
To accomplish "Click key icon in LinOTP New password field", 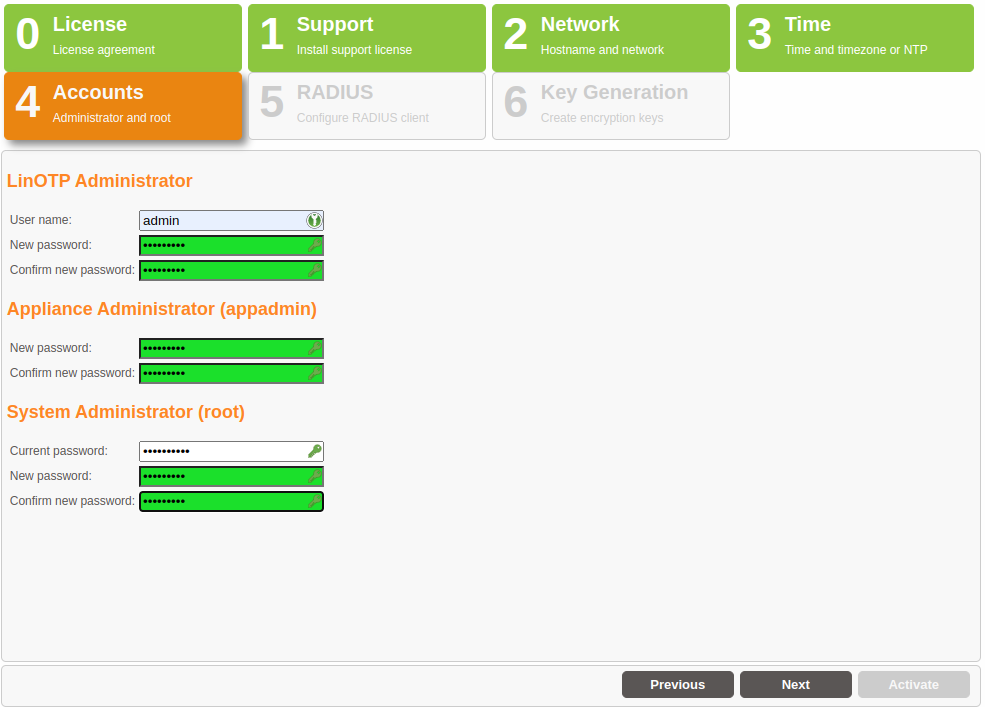I will coord(314,246).
